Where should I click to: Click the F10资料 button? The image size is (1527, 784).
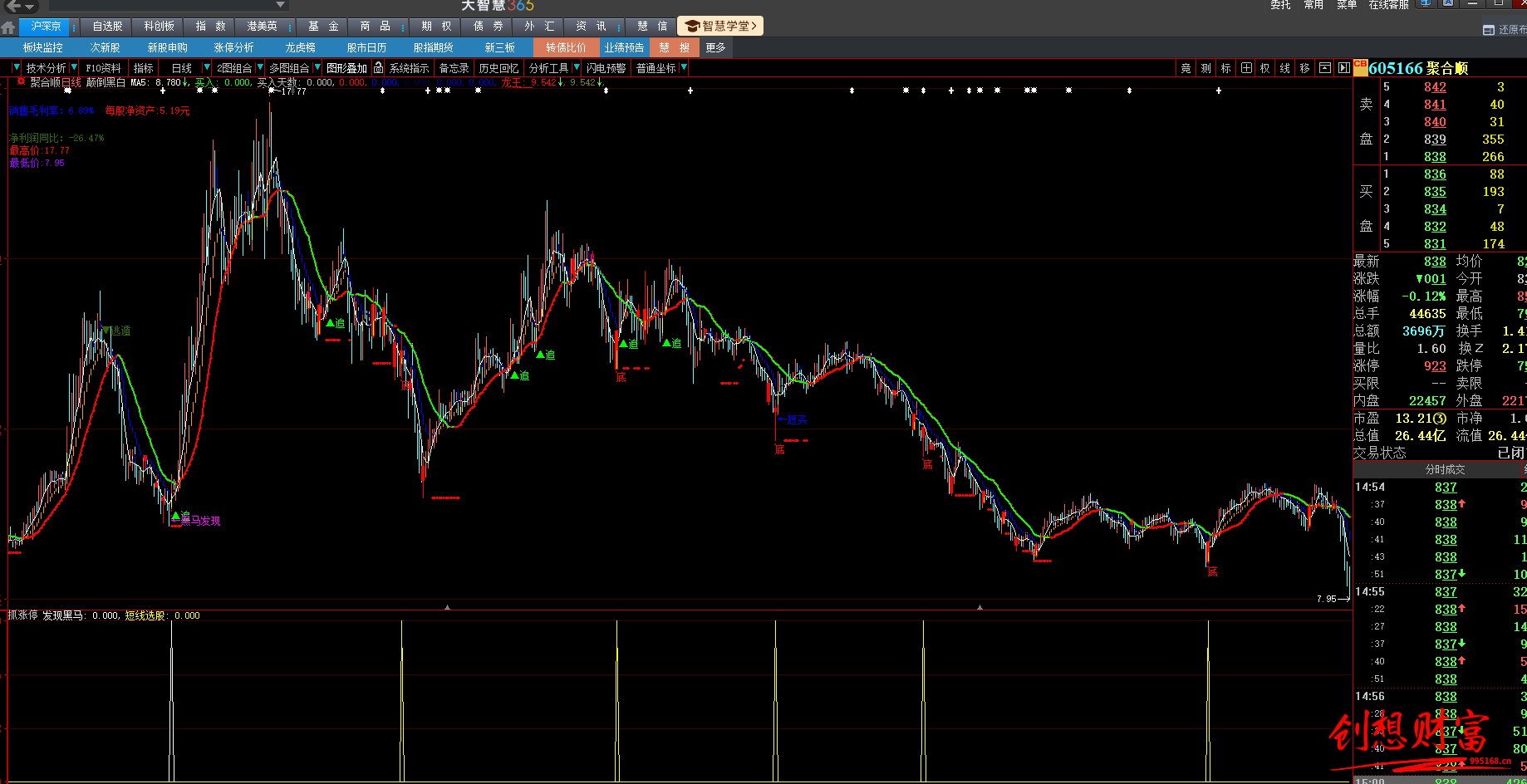coord(103,68)
